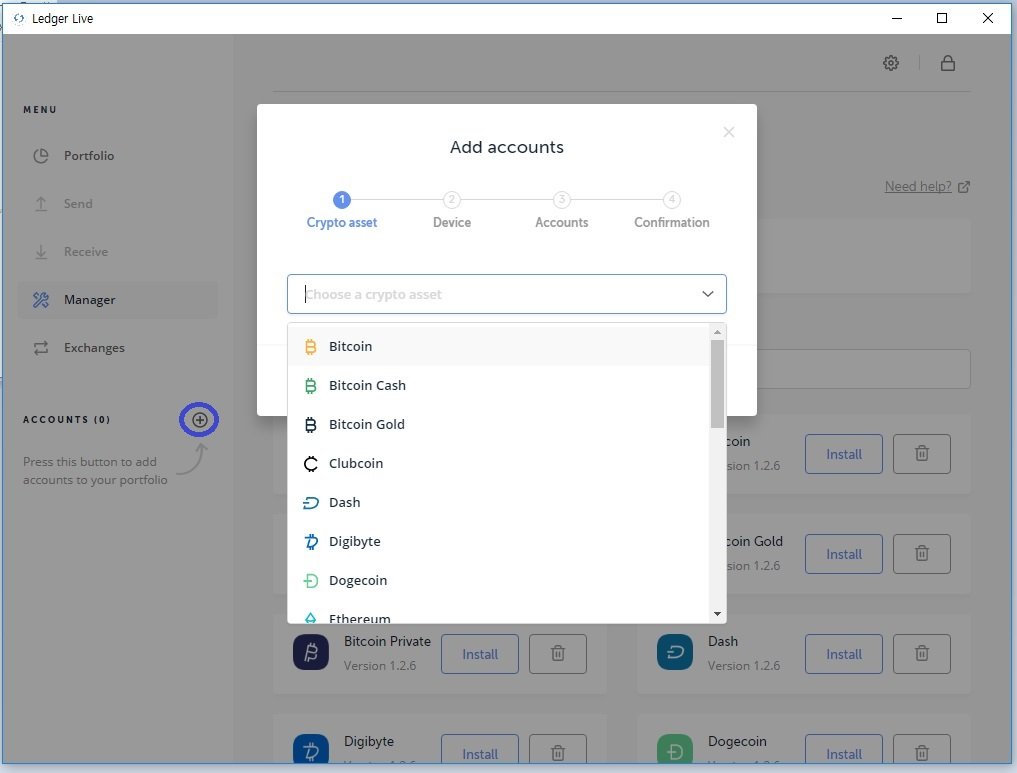Image resolution: width=1017 pixels, height=773 pixels.
Task: Collapse the crypto asset dropdown chevron
Action: pos(708,294)
